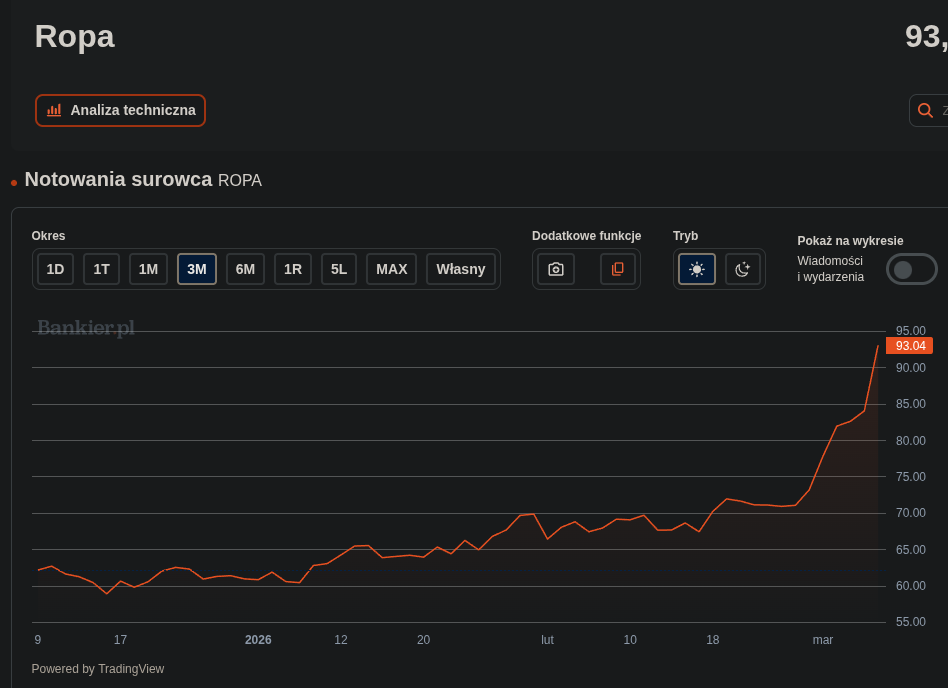Image resolution: width=948 pixels, height=688 pixels.
Task: Click the 93.04 price label on axis
Action: point(909,346)
